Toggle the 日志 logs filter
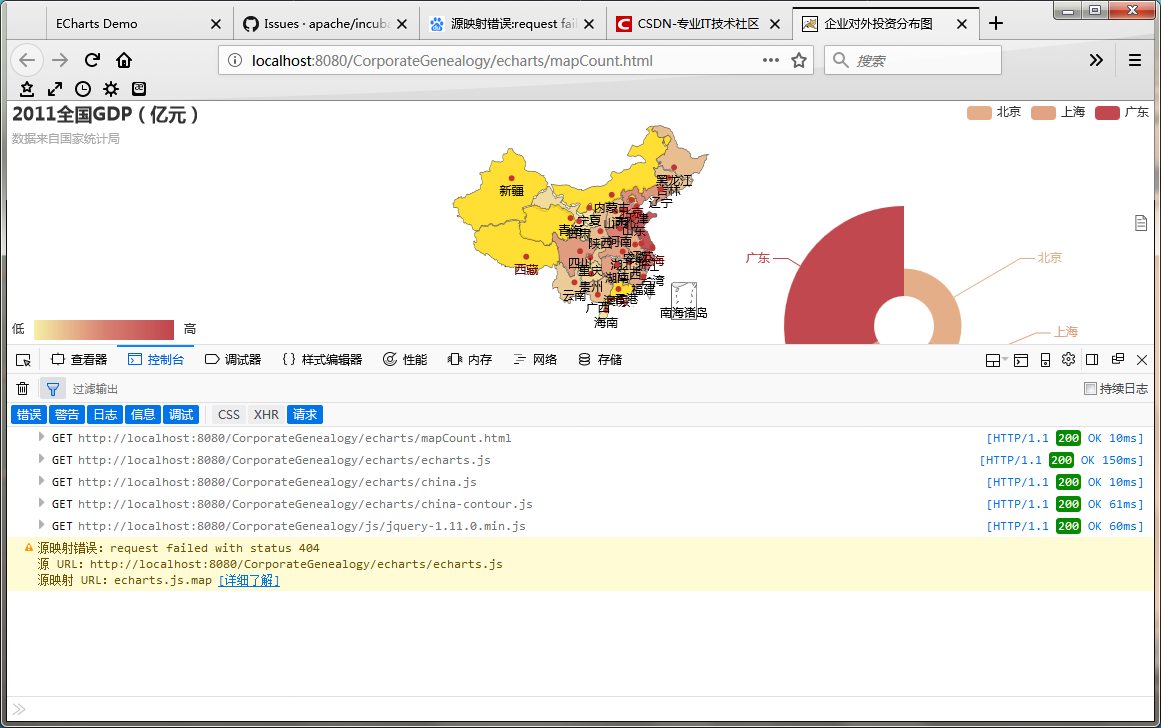Screen dimensions: 1161x728 click(105, 415)
